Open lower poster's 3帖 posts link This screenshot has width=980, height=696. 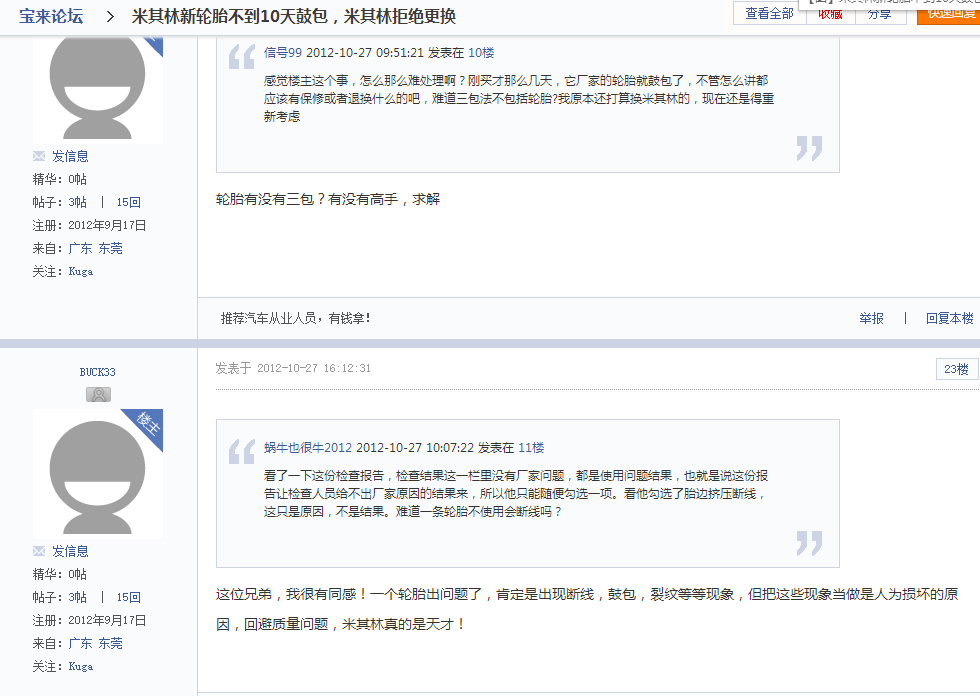[x=78, y=597]
